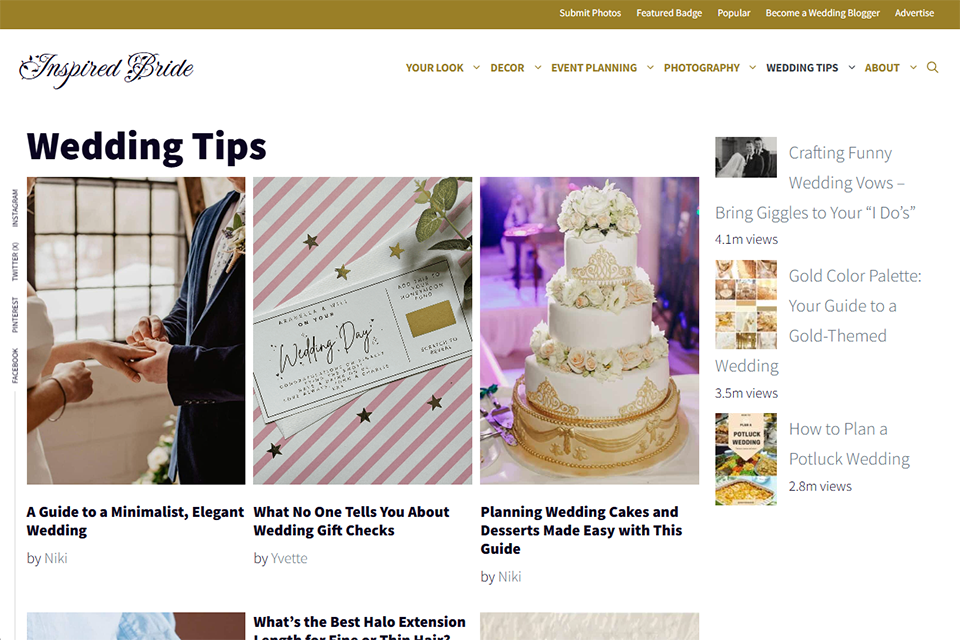The width and height of the screenshot is (960, 640).
Task: Open the Gold Color Palette thumbnail
Action: click(x=746, y=304)
